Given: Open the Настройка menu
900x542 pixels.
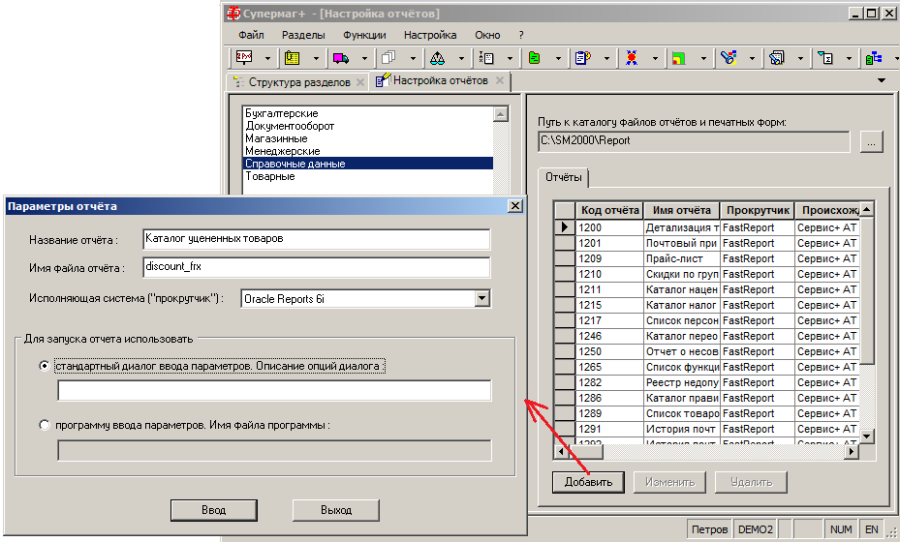Looking at the screenshot, I should click(430, 35).
